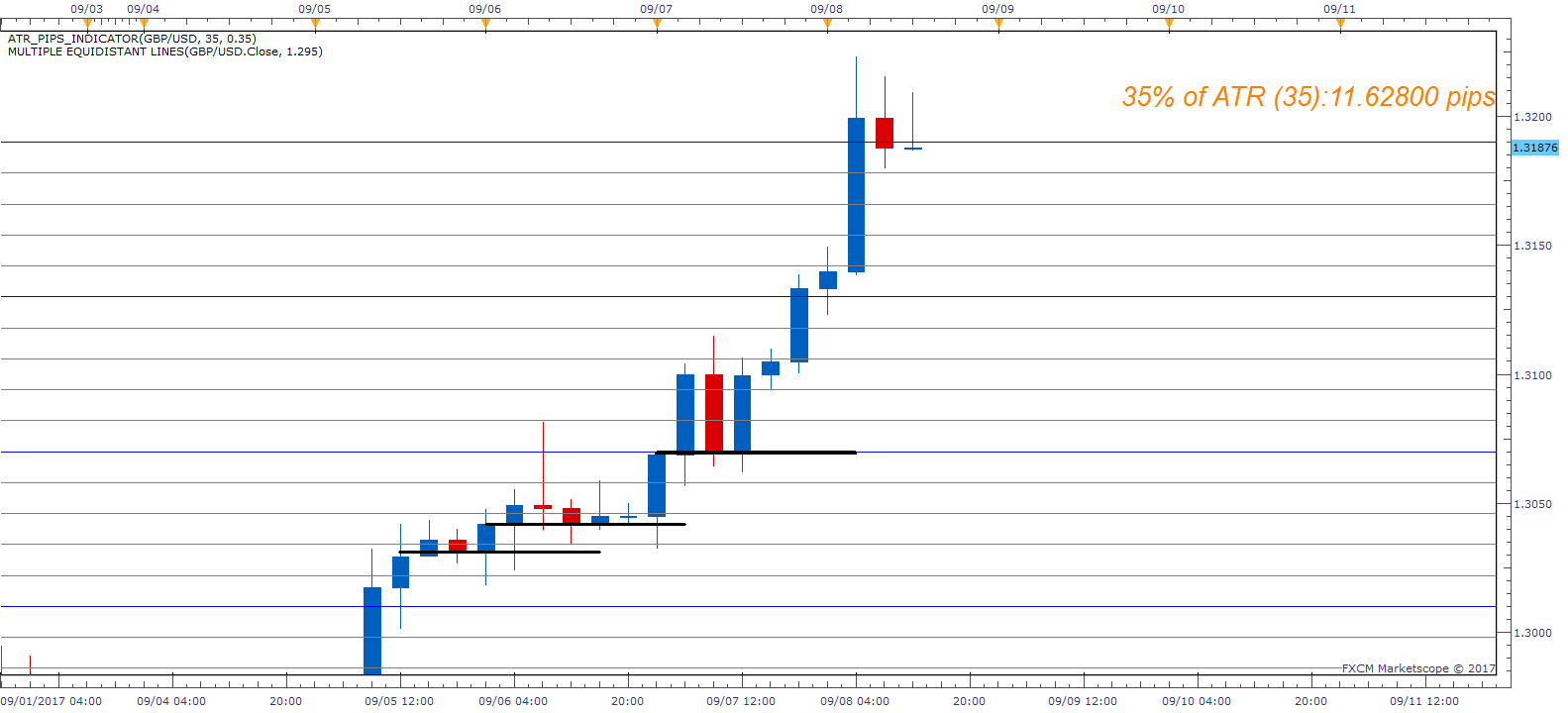Select the '09/08 04:00' time axis label

pos(855,701)
